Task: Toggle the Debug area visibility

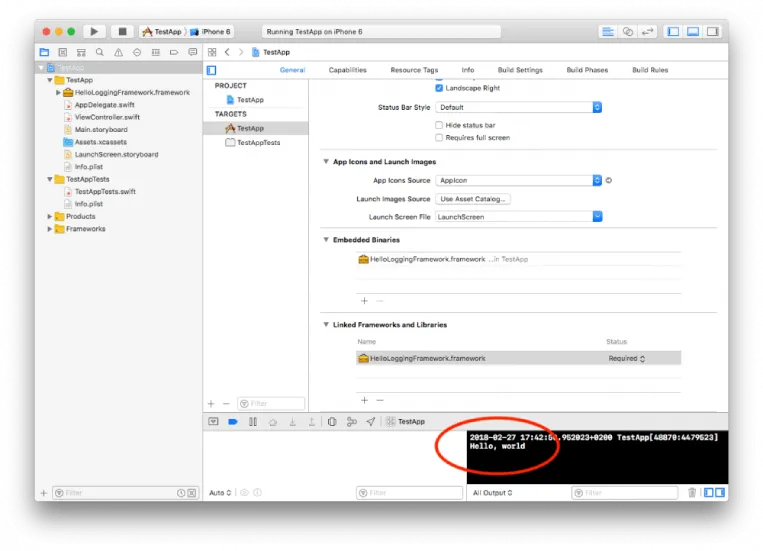Action: coord(693,32)
